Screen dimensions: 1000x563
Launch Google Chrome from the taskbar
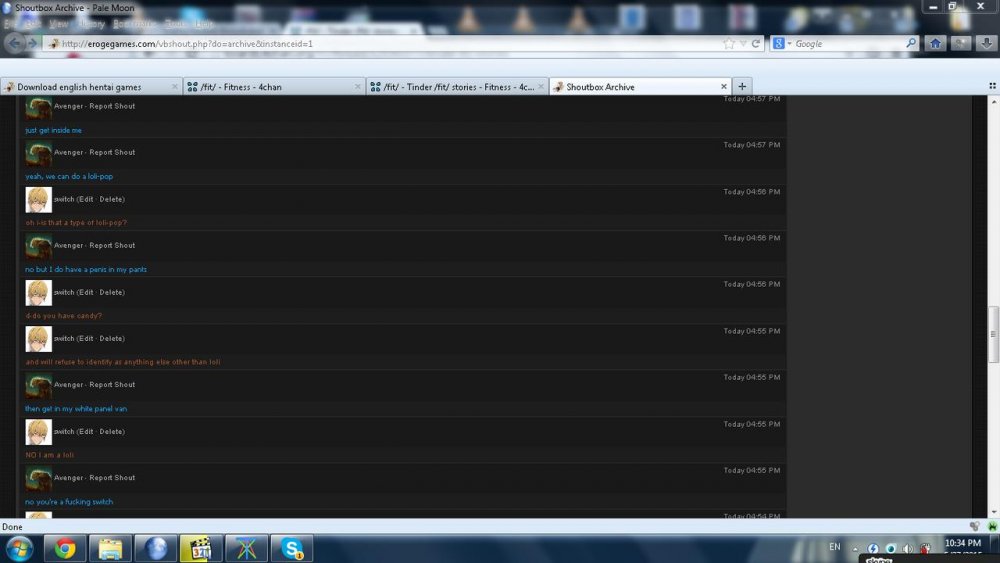(65, 548)
